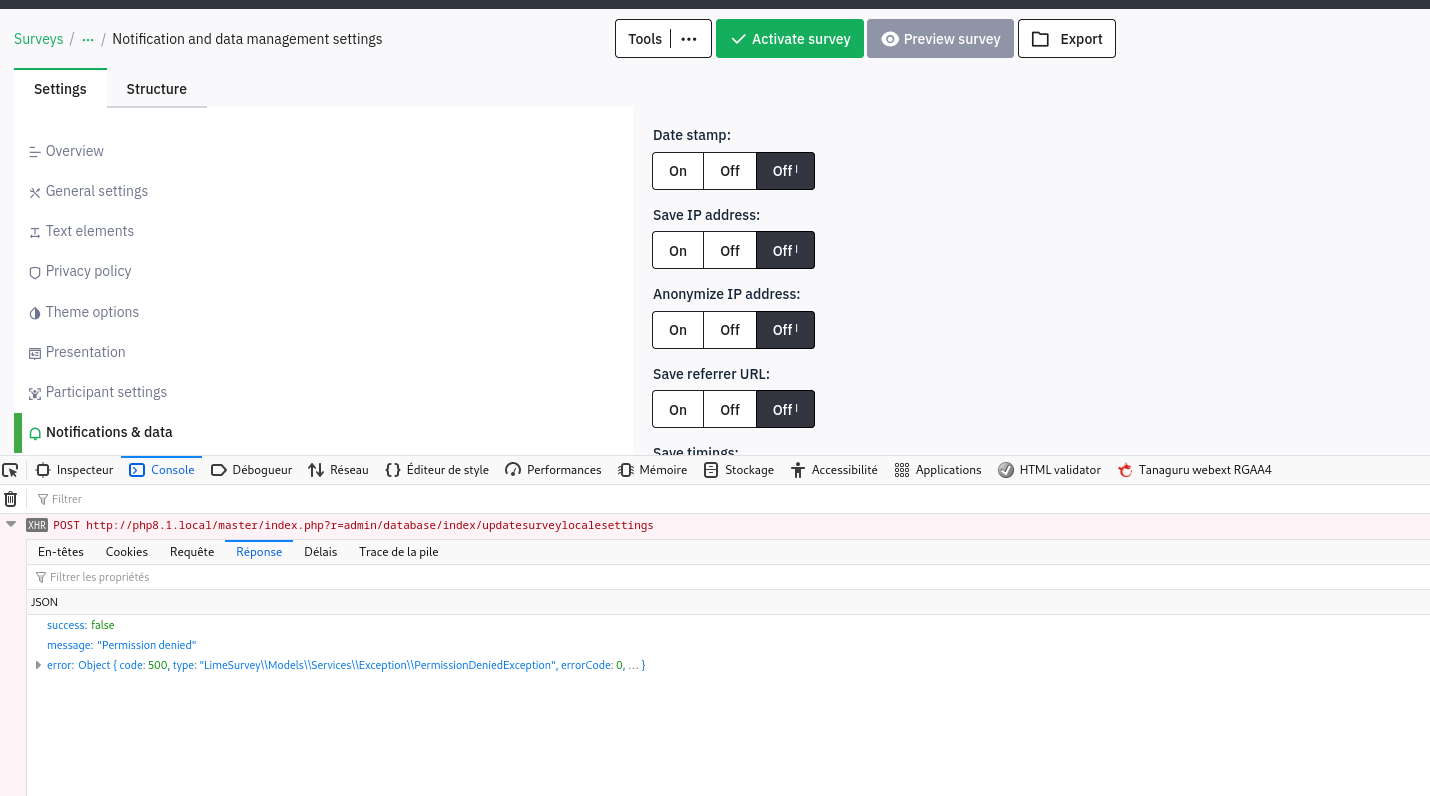The height and width of the screenshot is (796, 1430).
Task: Click the Accessibilité person icon
Action: 798,470
